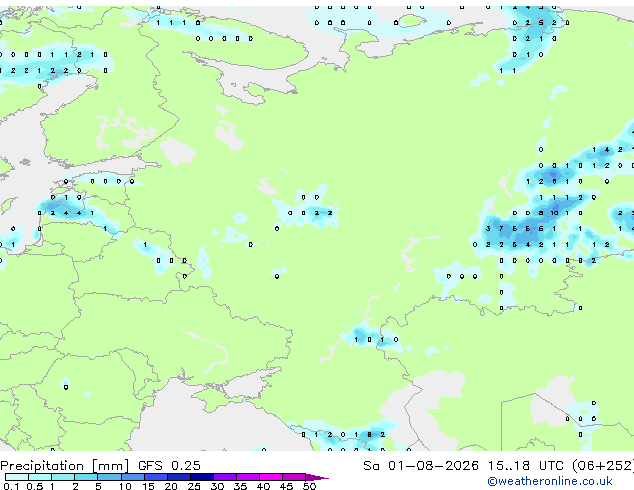Click the 20 to 25 mm legend swatch
Image resolution: width=634 pixels, height=490 pixels.
[178, 477]
